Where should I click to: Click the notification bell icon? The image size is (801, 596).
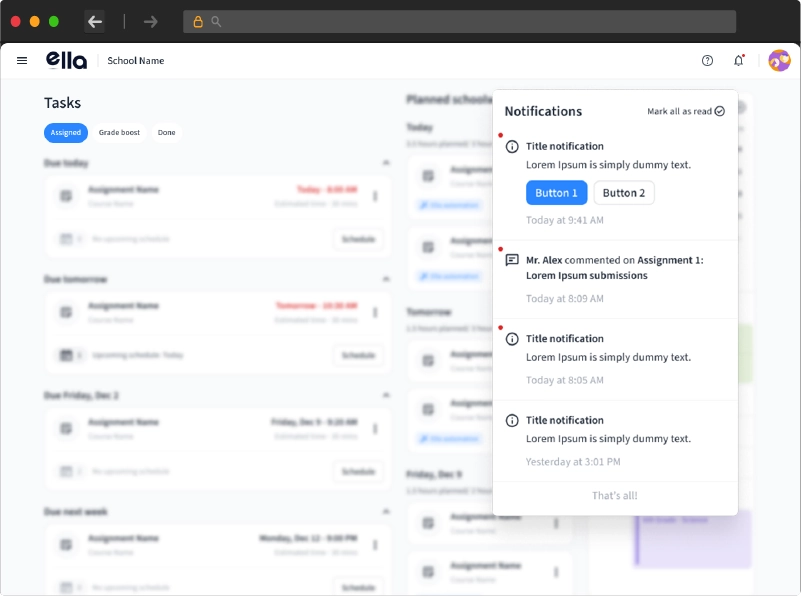click(738, 60)
